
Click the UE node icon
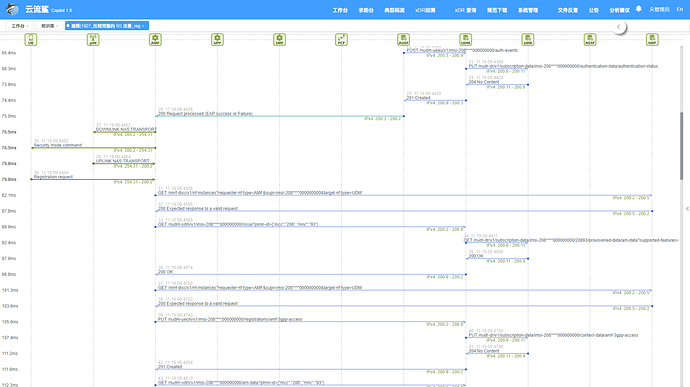click(x=31, y=40)
